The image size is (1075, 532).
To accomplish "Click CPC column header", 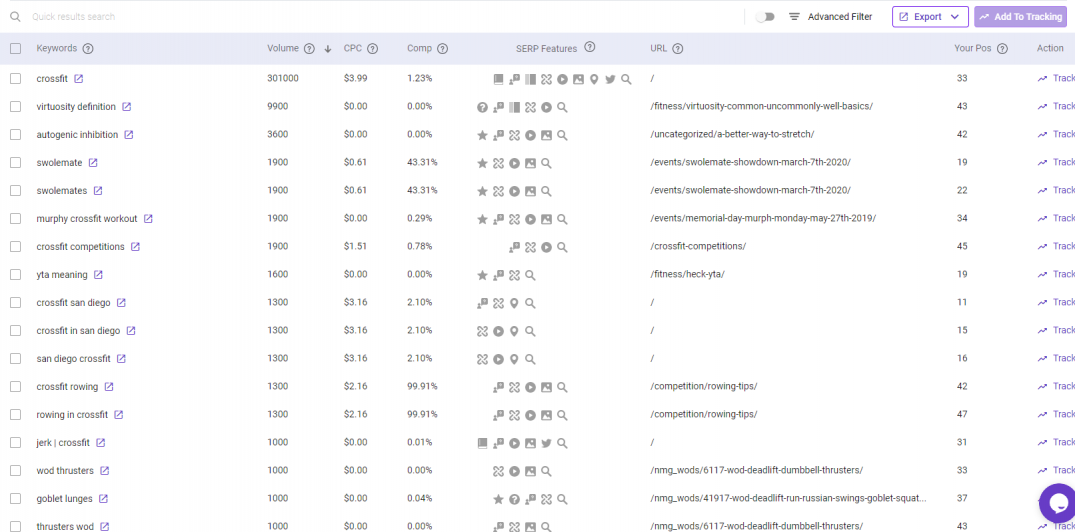I will tap(353, 49).
